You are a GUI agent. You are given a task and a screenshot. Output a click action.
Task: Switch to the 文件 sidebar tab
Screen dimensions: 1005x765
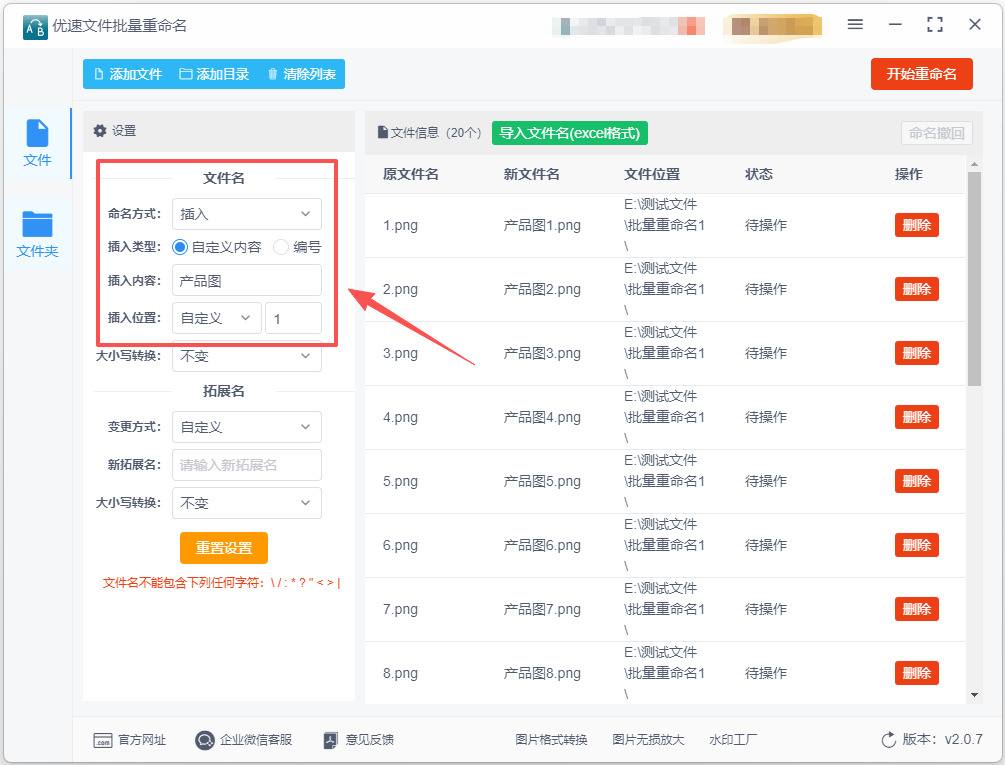pos(37,144)
